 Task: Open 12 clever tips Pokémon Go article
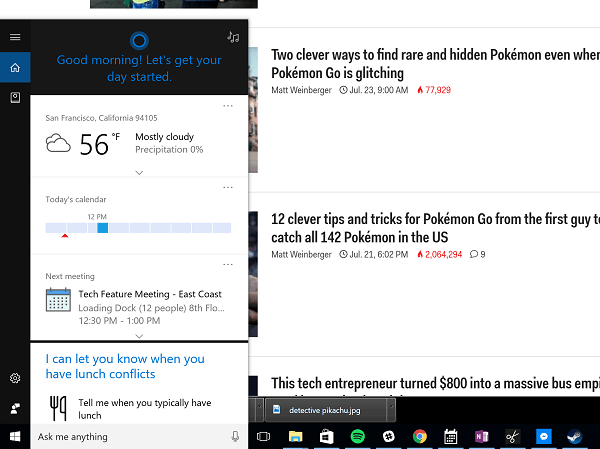coord(435,228)
